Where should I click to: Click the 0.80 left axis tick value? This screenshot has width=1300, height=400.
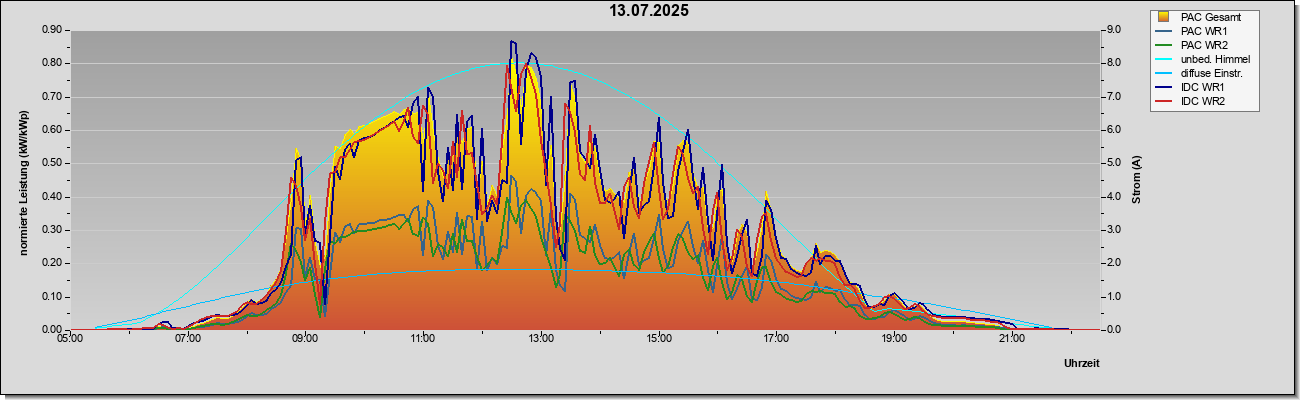53,63
